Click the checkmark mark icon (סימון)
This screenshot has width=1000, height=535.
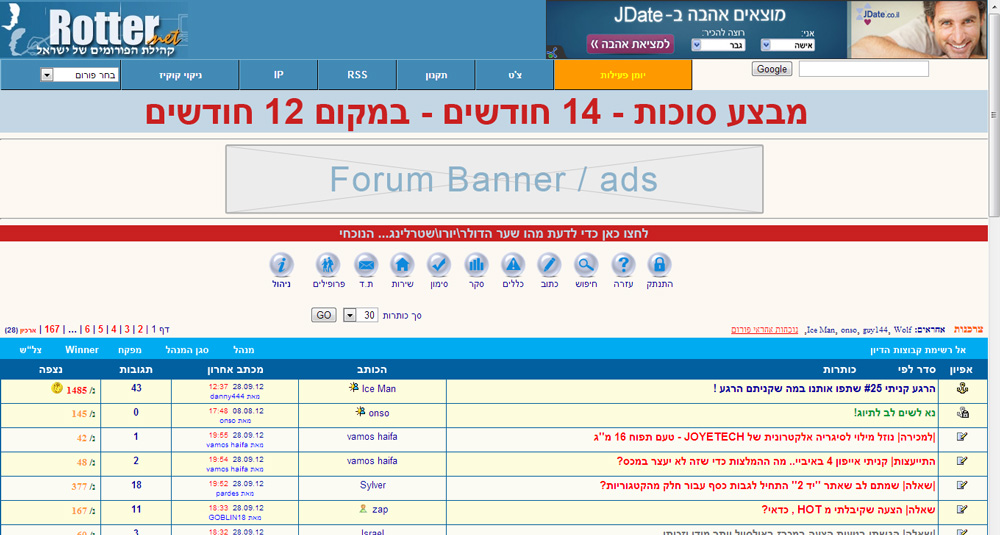point(438,265)
